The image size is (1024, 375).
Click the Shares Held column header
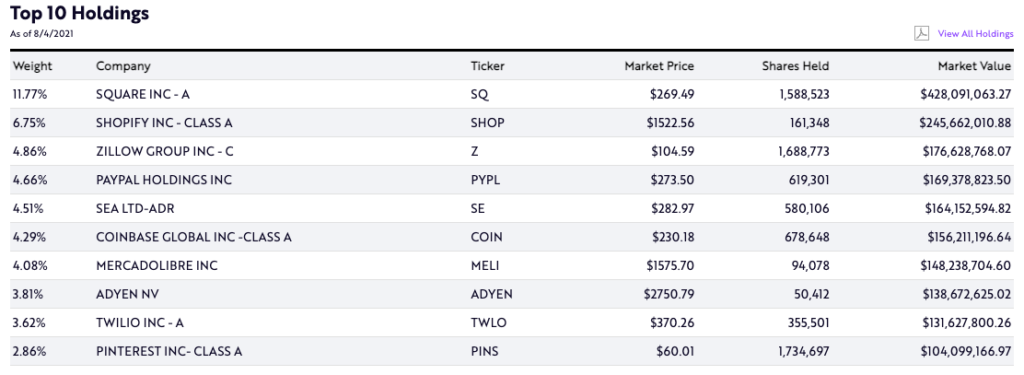[795, 66]
